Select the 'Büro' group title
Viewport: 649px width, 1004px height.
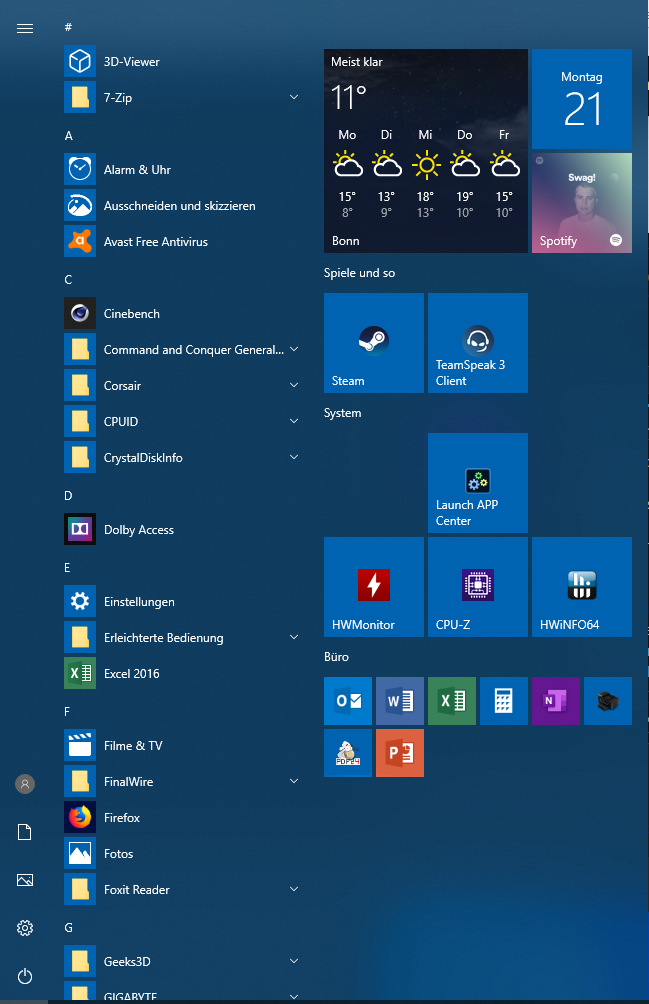tap(336, 657)
